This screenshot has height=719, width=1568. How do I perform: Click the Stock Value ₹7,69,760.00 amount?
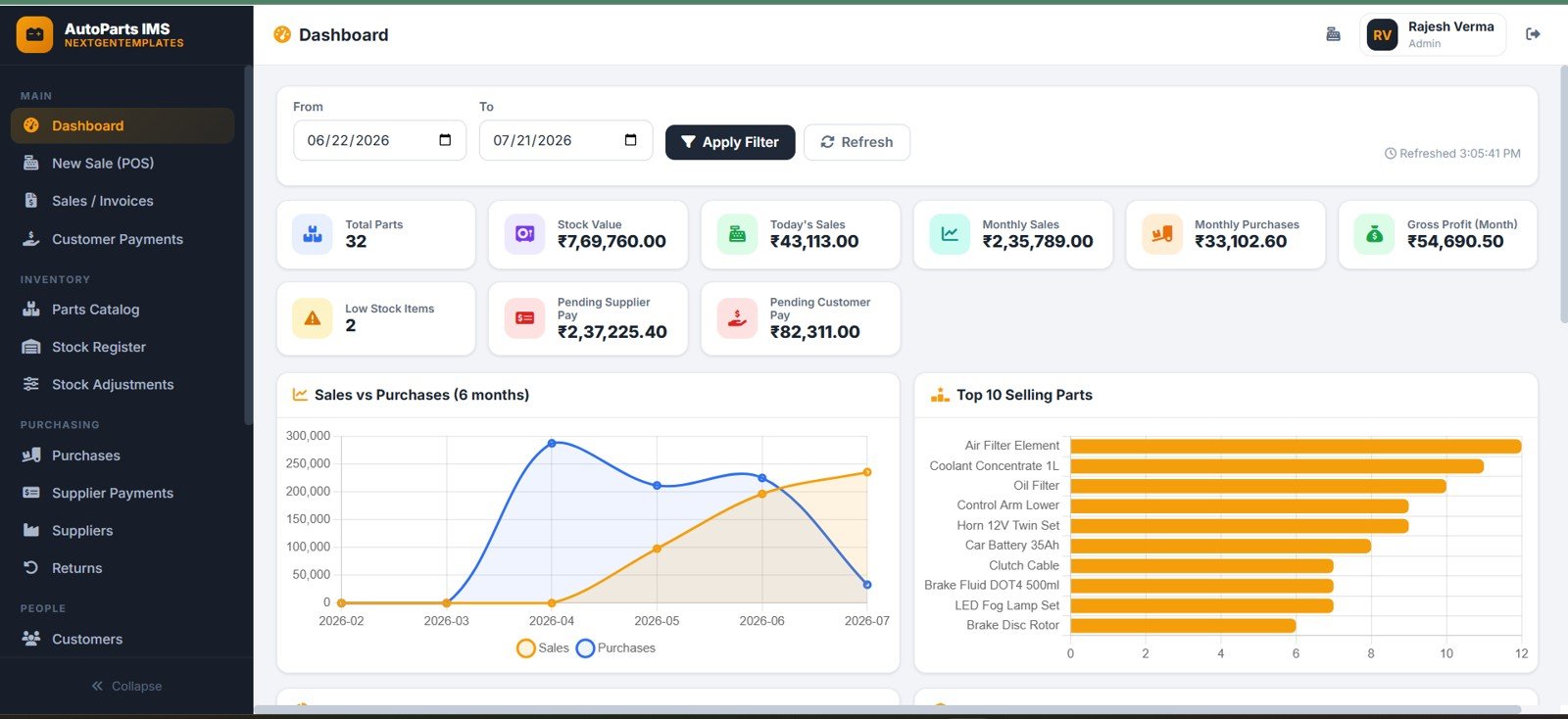612,242
